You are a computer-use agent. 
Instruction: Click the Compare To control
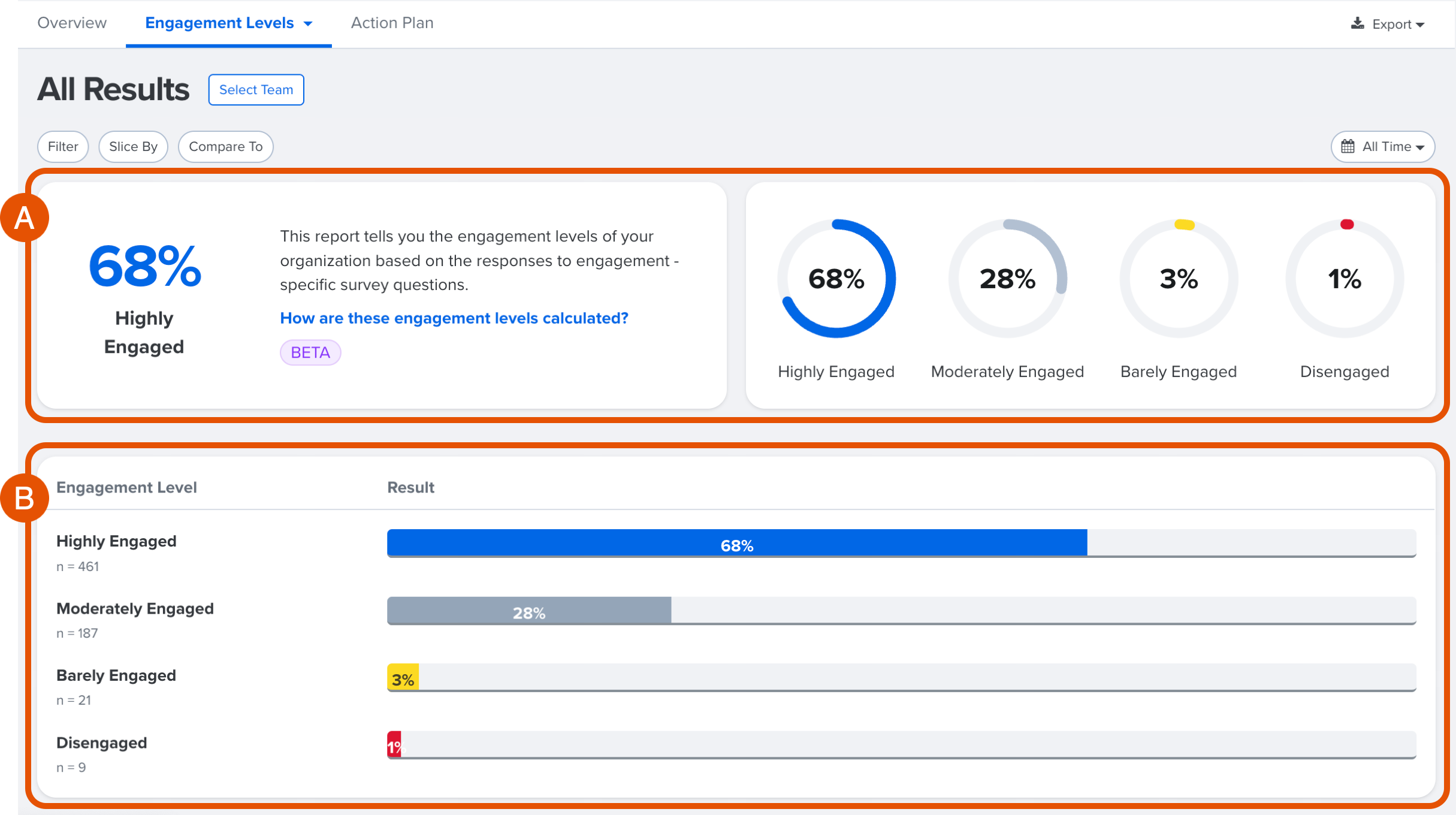click(x=225, y=146)
